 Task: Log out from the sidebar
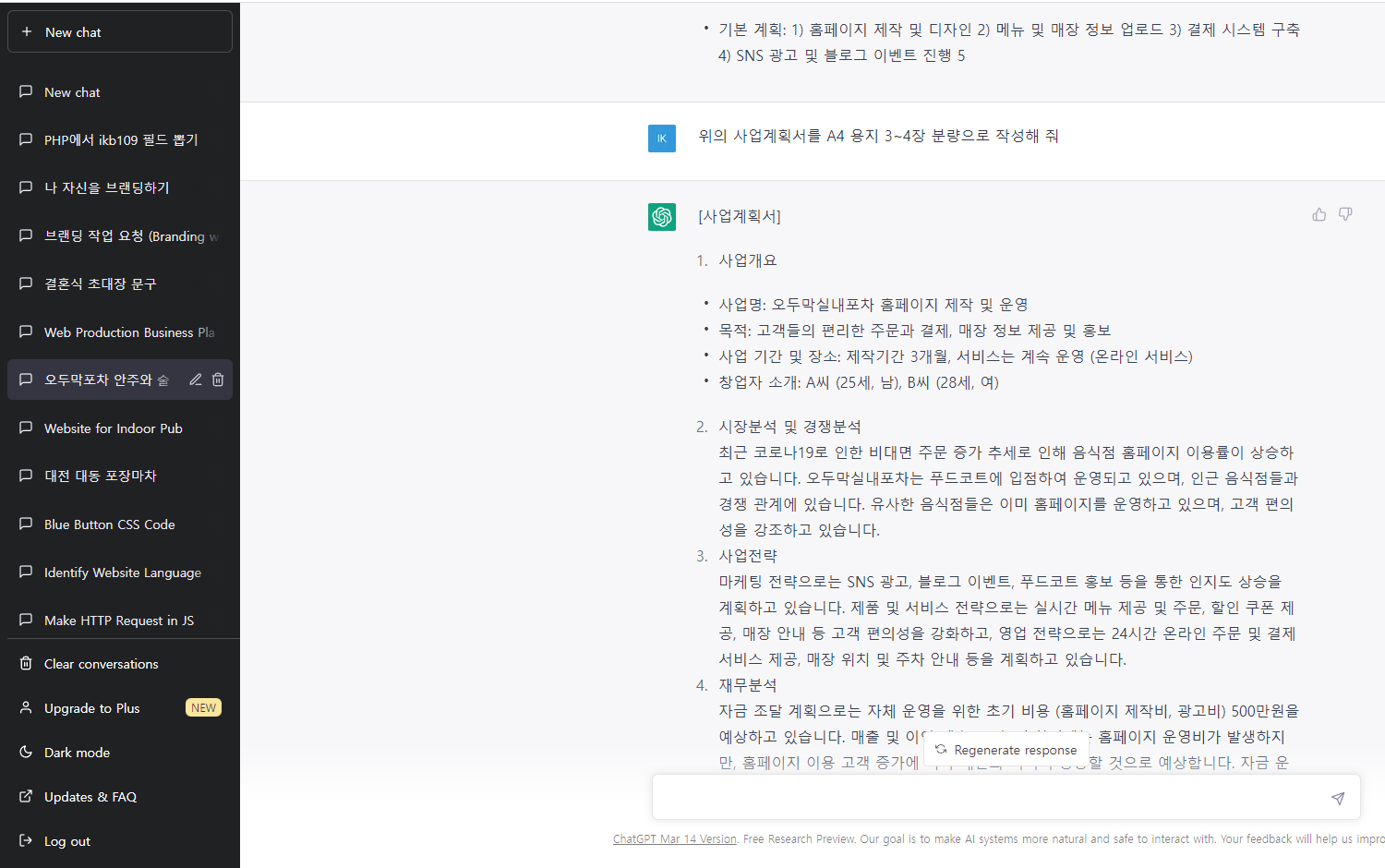[67, 841]
